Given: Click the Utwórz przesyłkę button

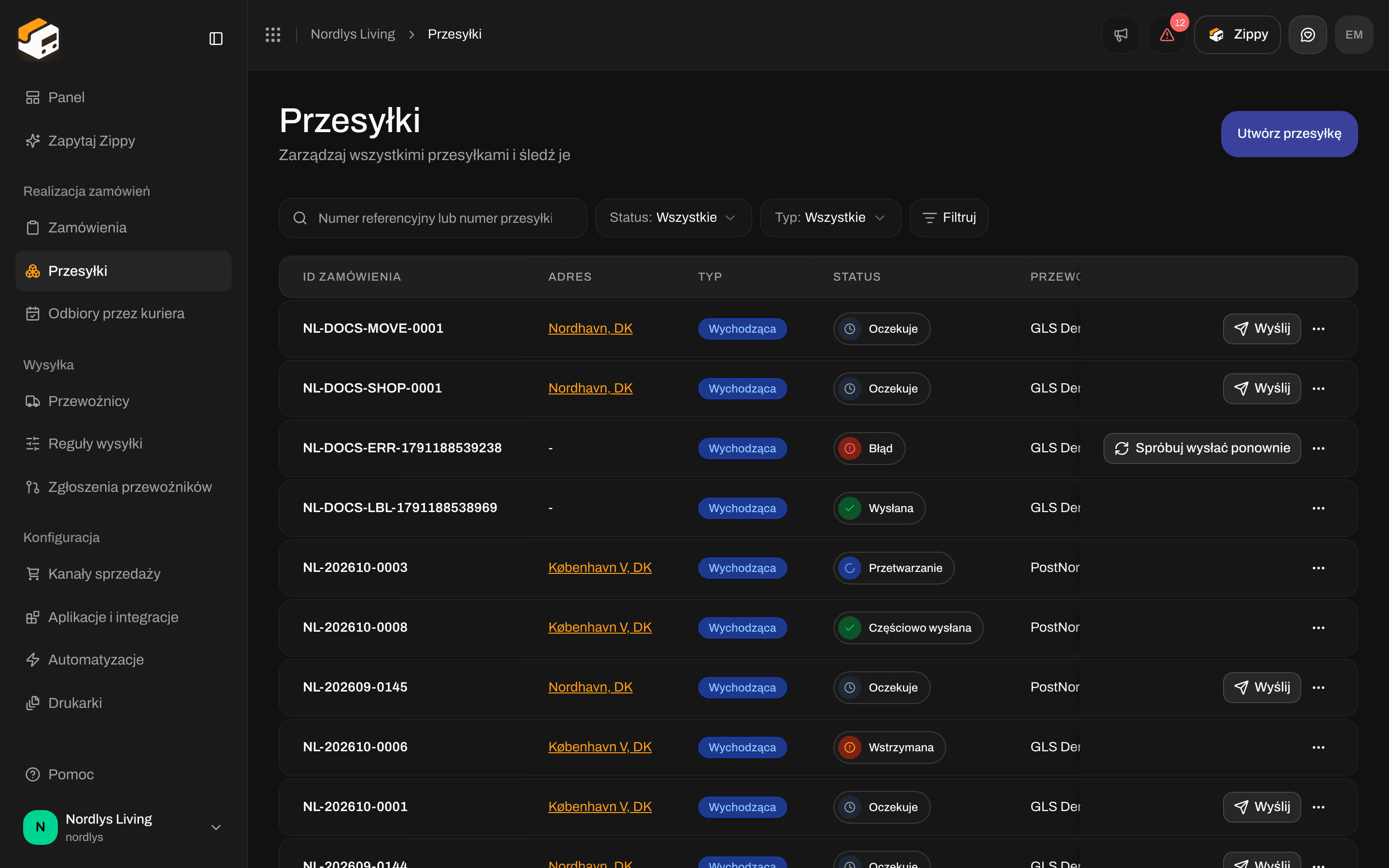Looking at the screenshot, I should (1289, 134).
